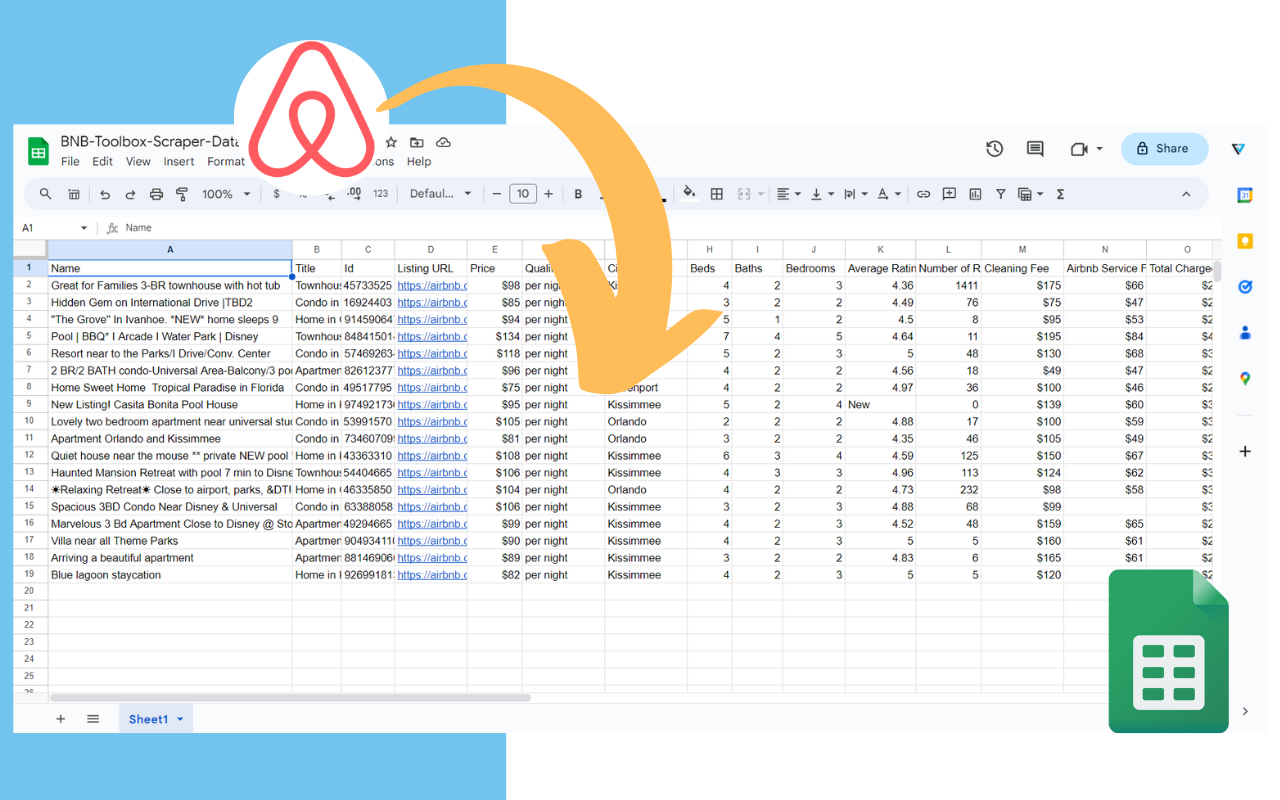Viewport: 1280px width, 800px height.
Task: Open the search the menus magnifier
Action: 46,194
